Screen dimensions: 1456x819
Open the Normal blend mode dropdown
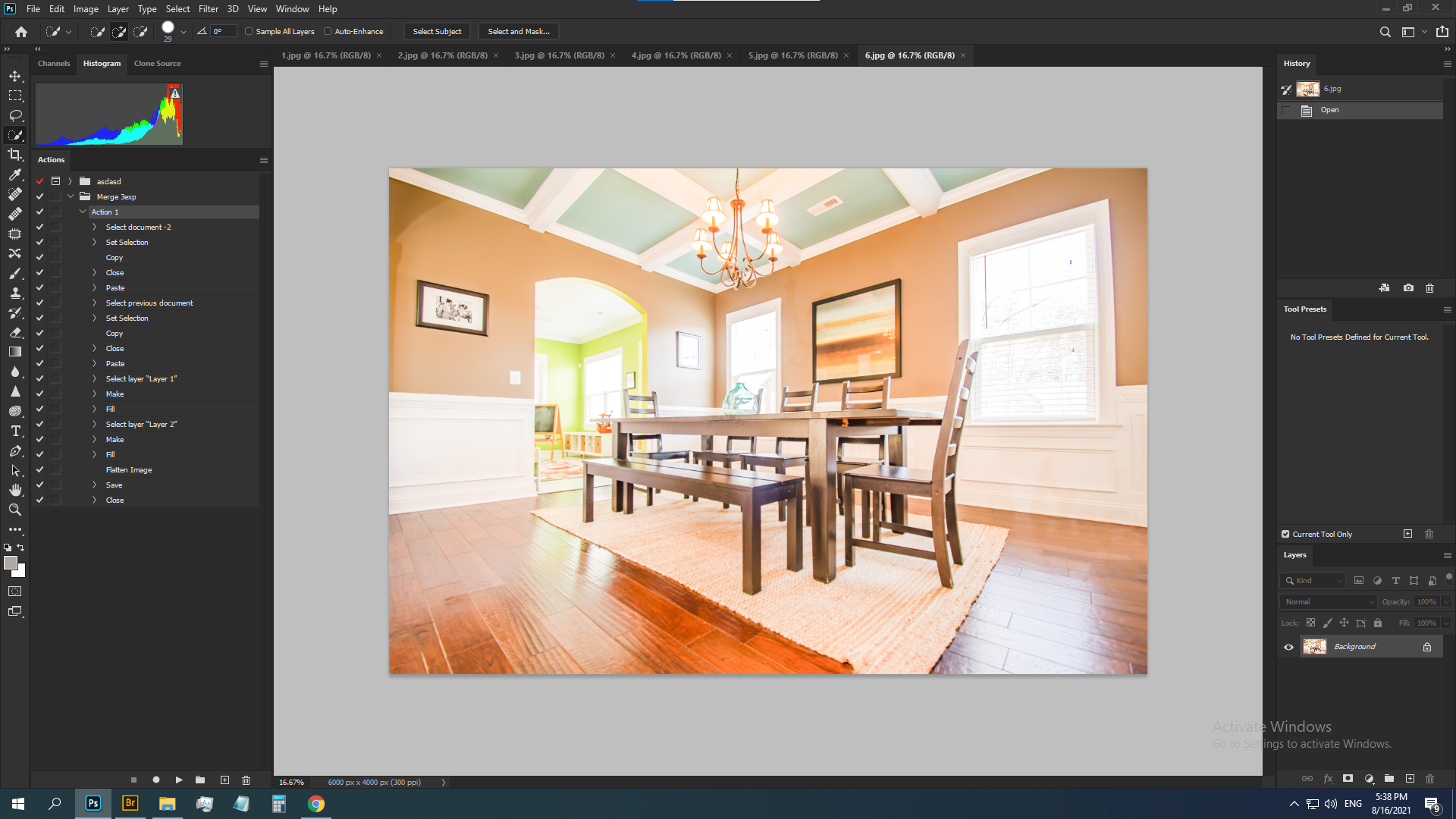tap(1329, 601)
